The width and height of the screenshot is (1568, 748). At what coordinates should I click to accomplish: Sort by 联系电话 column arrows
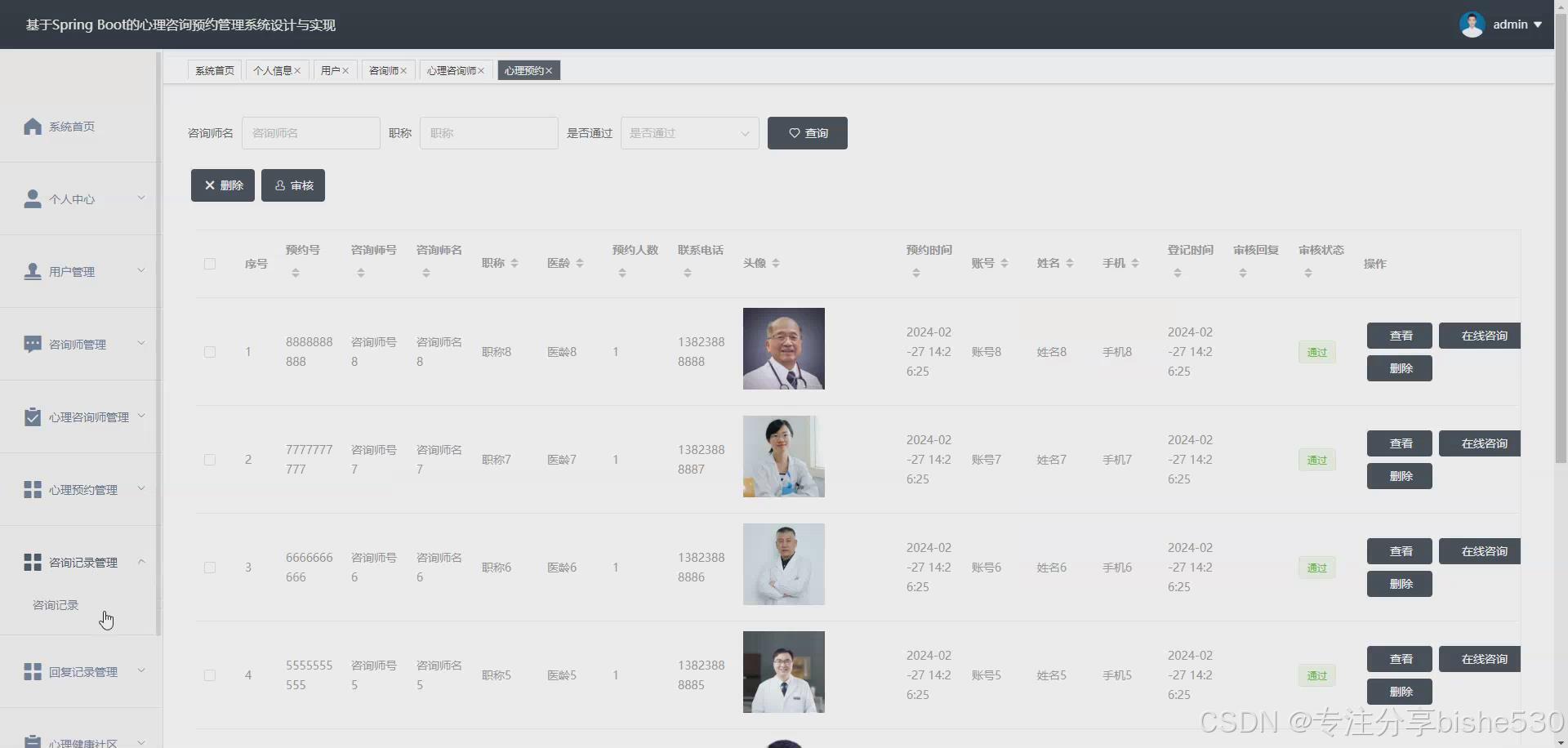click(688, 273)
